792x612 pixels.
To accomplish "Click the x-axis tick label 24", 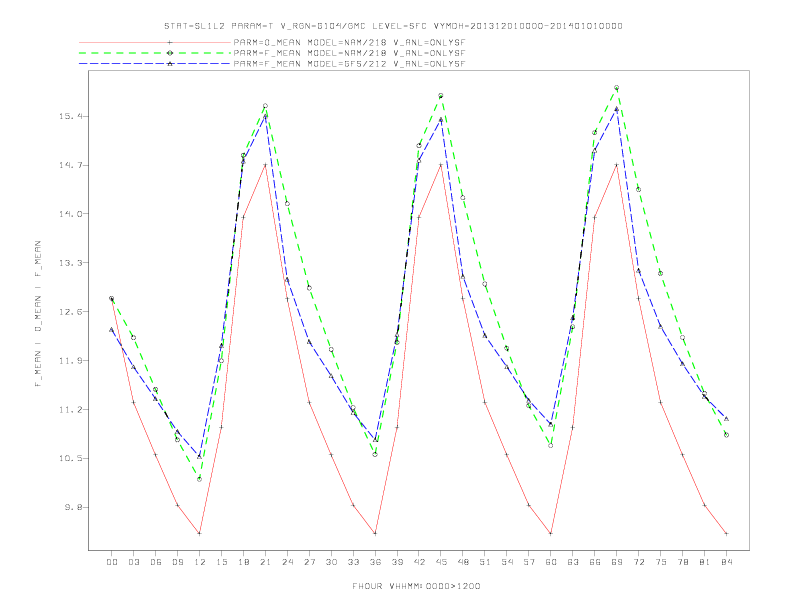I will click(x=287, y=562).
